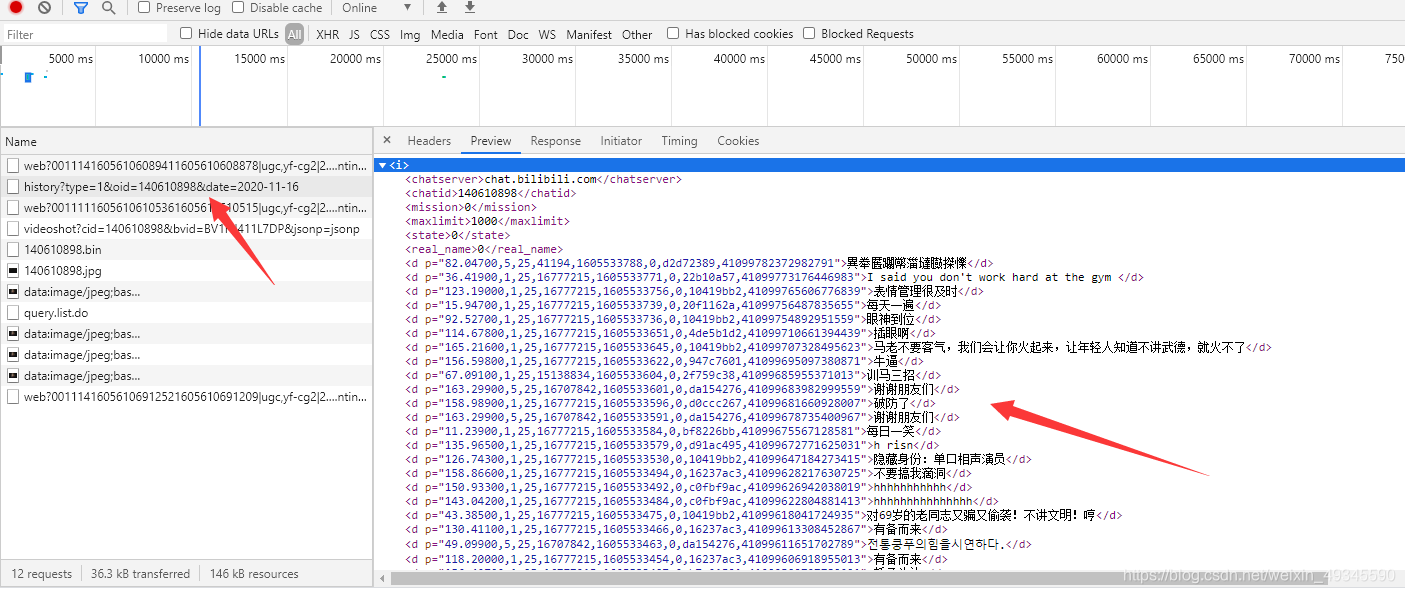Click the '146 kB resources' status entry
The image size is (1405, 594).
tap(254, 574)
